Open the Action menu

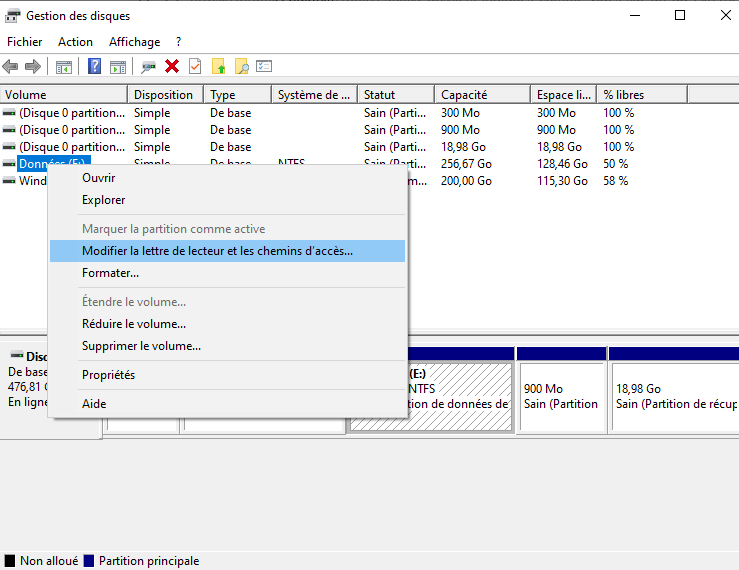tap(75, 42)
